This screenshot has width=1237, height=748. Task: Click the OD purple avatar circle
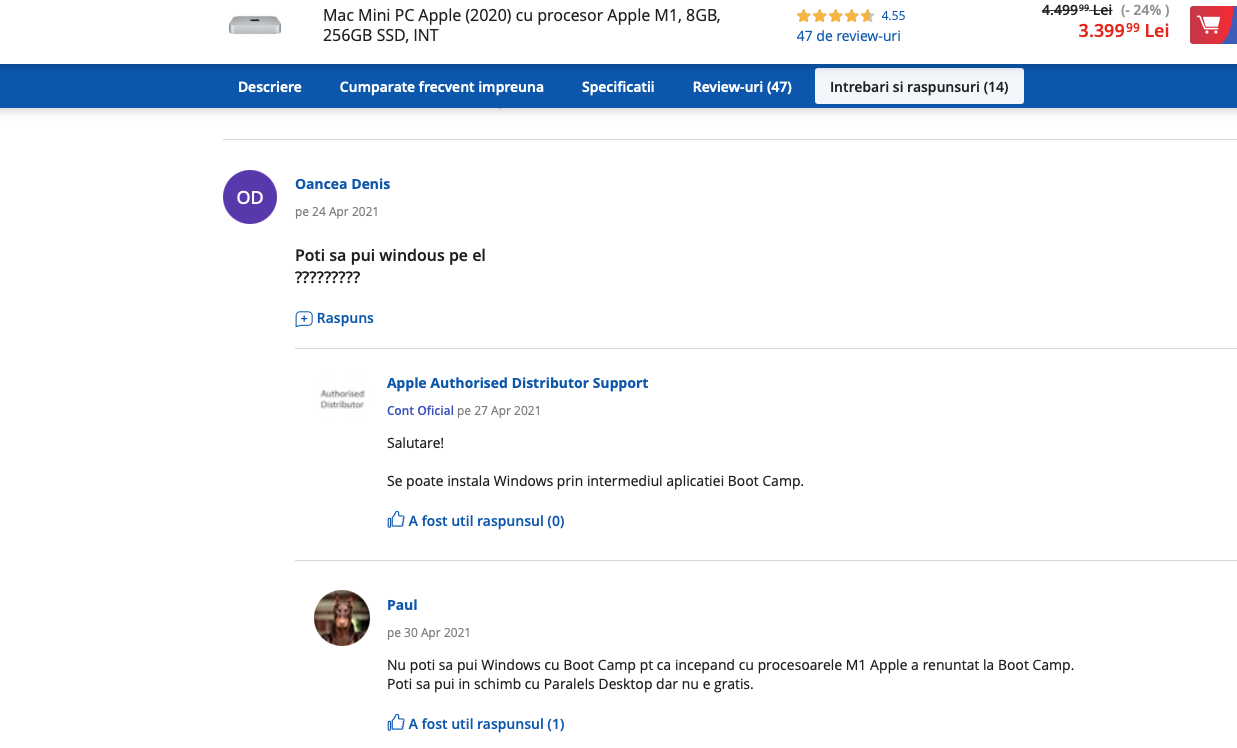250,198
